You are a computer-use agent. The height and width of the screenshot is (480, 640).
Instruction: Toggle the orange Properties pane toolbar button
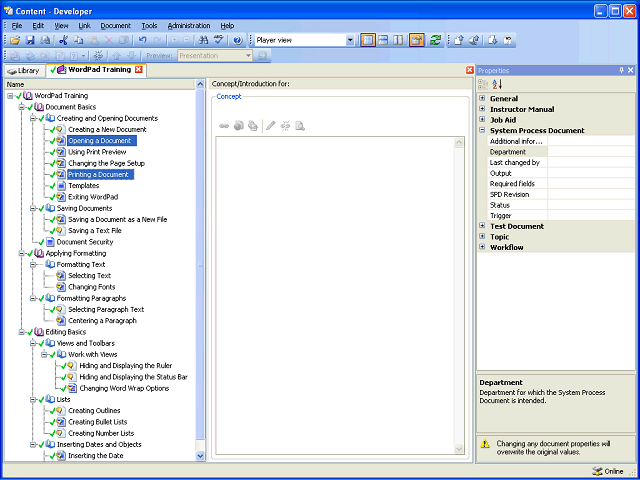tap(417, 40)
